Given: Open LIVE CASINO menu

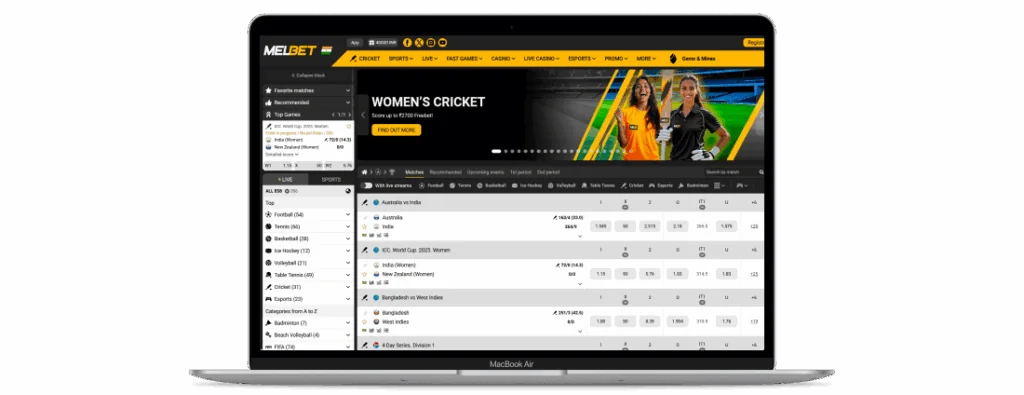Looking at the screenshot, I should [541, 59].
